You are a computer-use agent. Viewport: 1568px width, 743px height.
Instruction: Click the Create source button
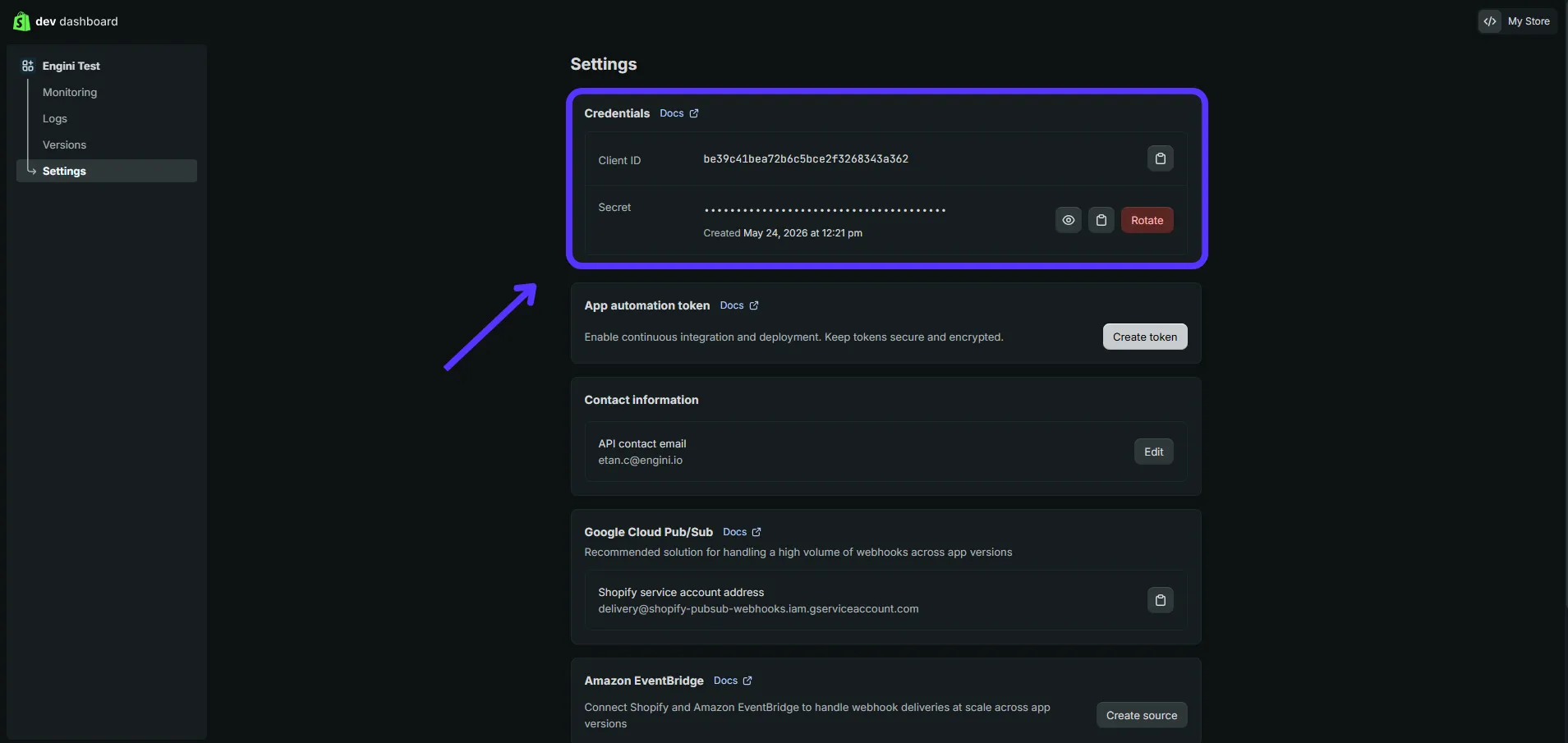(1141, 715)
